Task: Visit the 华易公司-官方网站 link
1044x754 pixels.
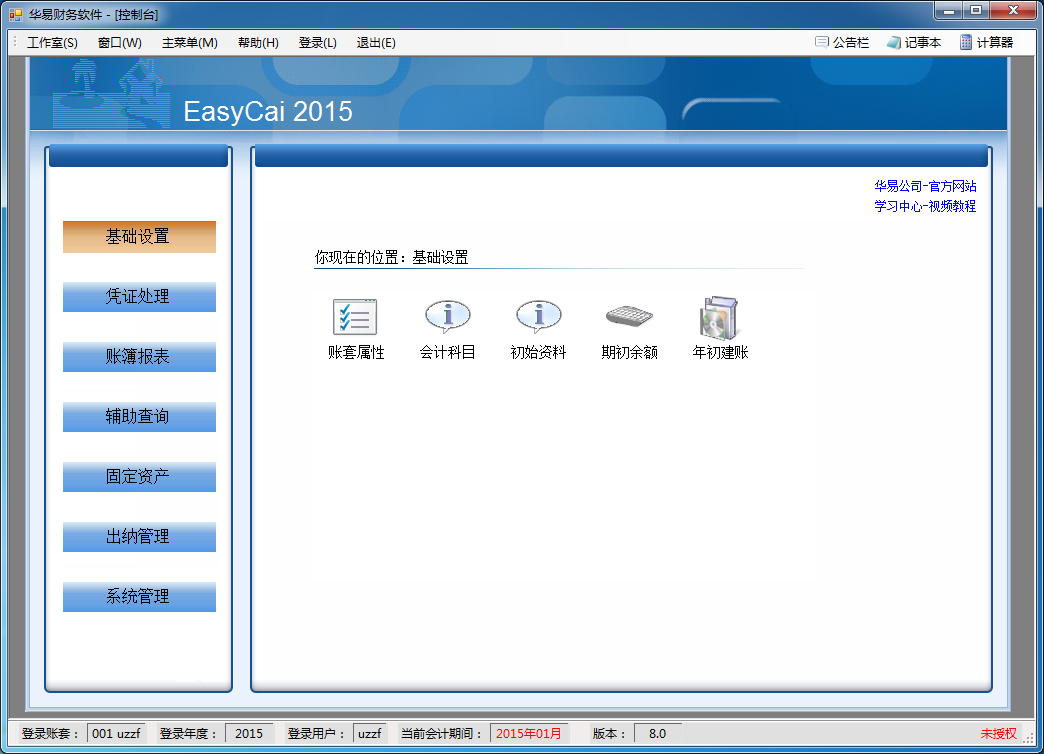Action: 925,186
